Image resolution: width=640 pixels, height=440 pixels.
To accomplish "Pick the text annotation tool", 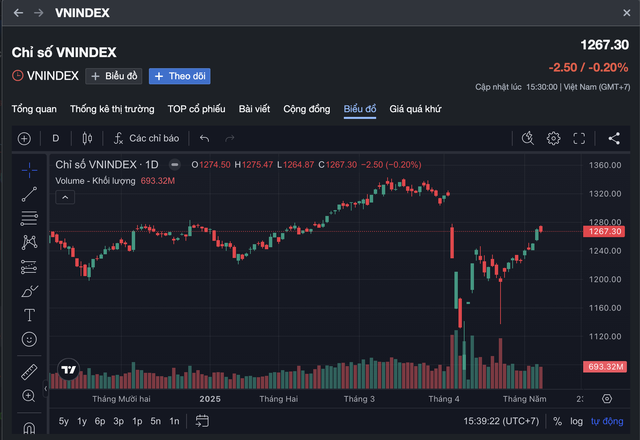I will point(29,315).
